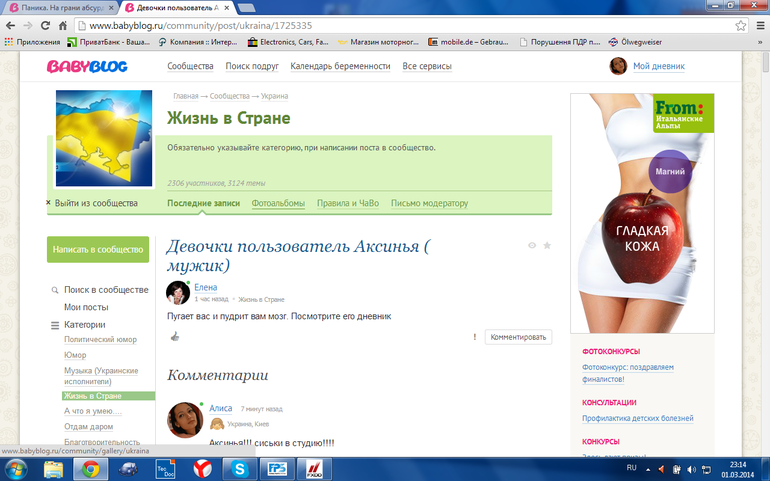The image size is (770, 481).
Task: Click the Написать в сообщество button
Action: (x=98, y=250)
